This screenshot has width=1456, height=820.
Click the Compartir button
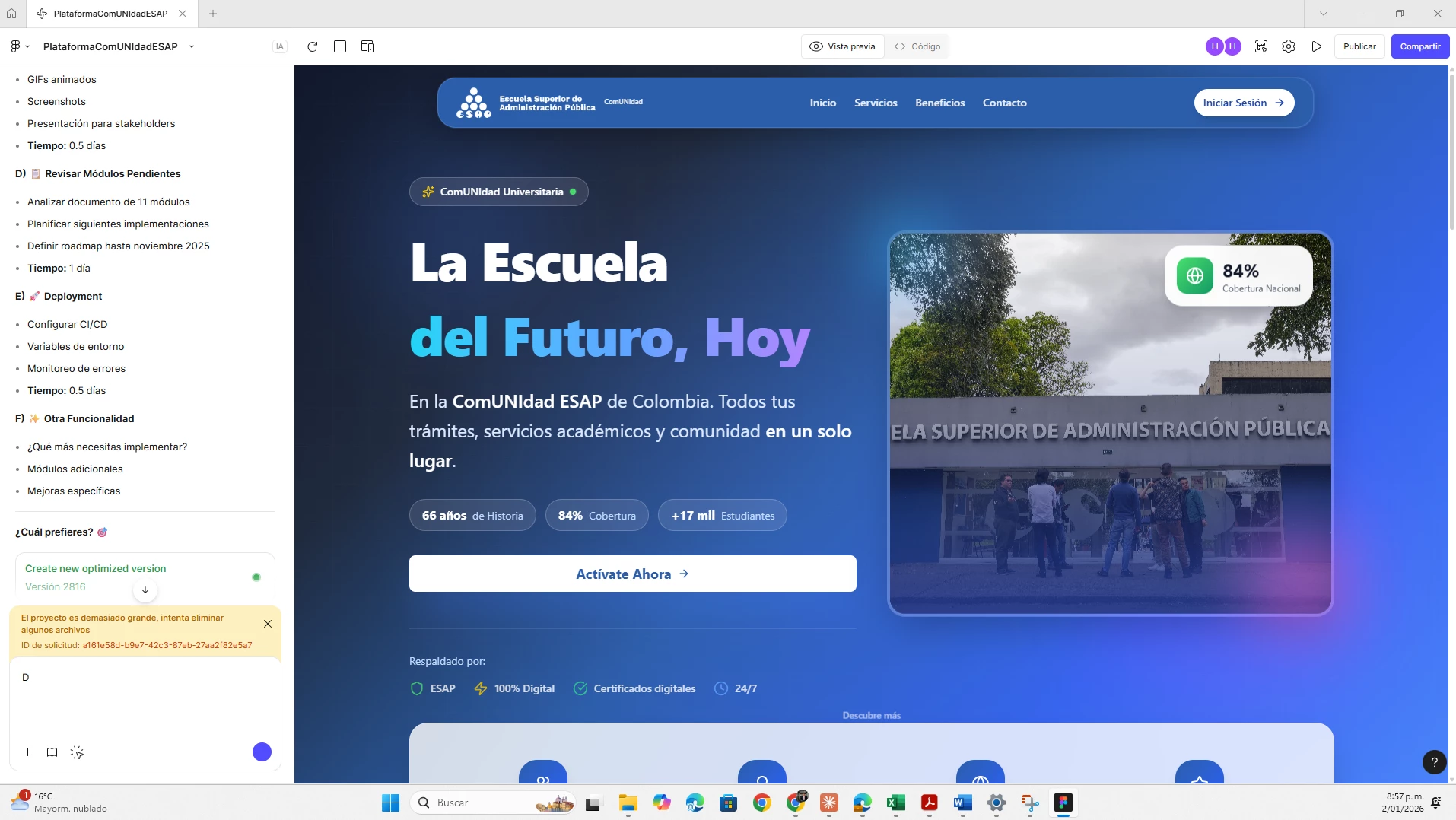tap(1419, 46)
